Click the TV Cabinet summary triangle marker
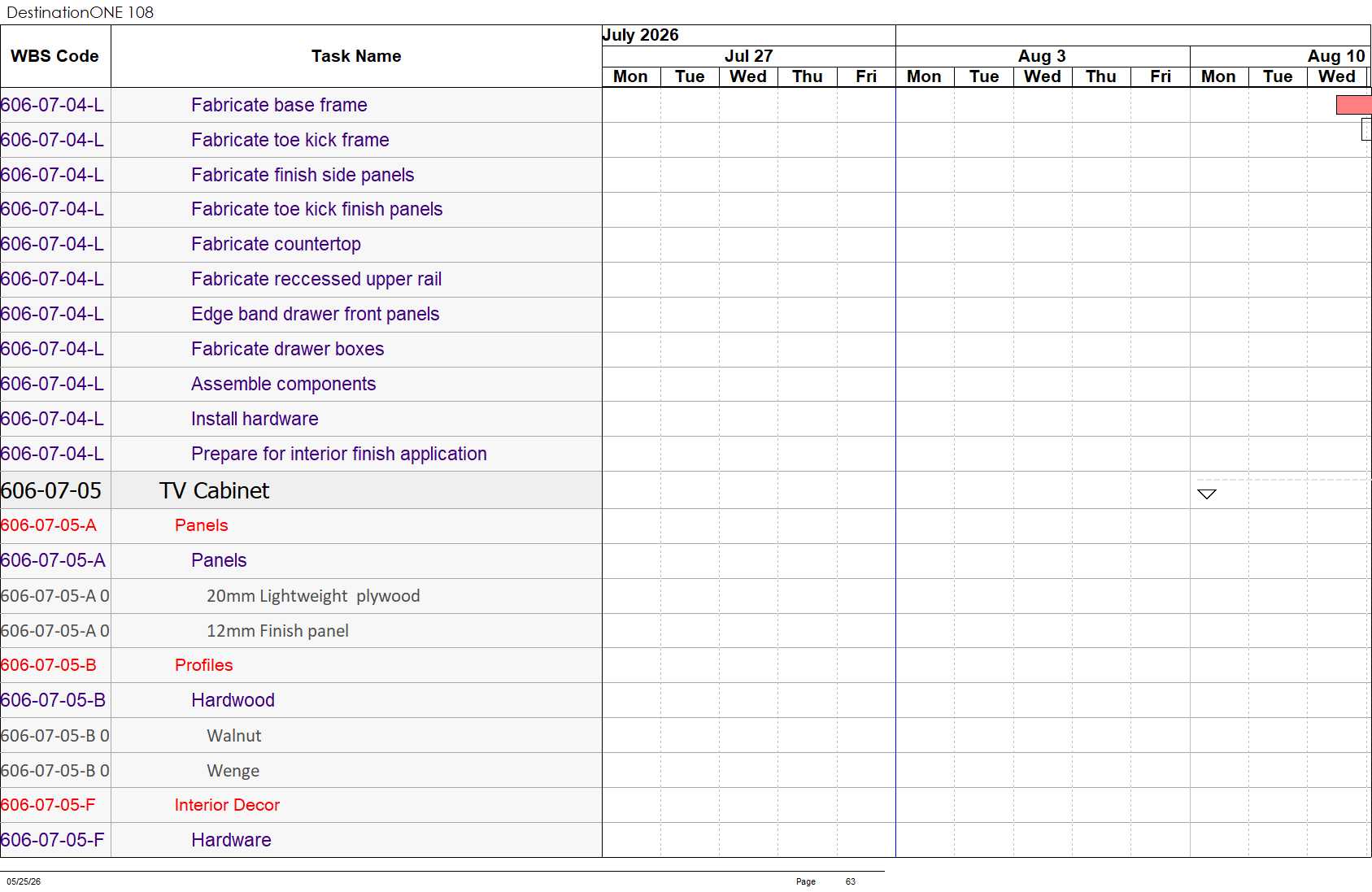 coord(1207,494)
